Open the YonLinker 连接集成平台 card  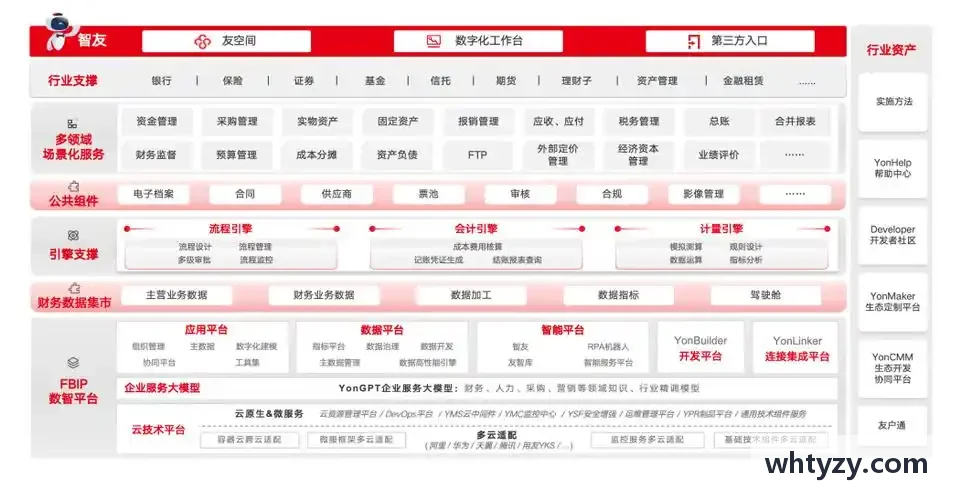click(797, 347)
